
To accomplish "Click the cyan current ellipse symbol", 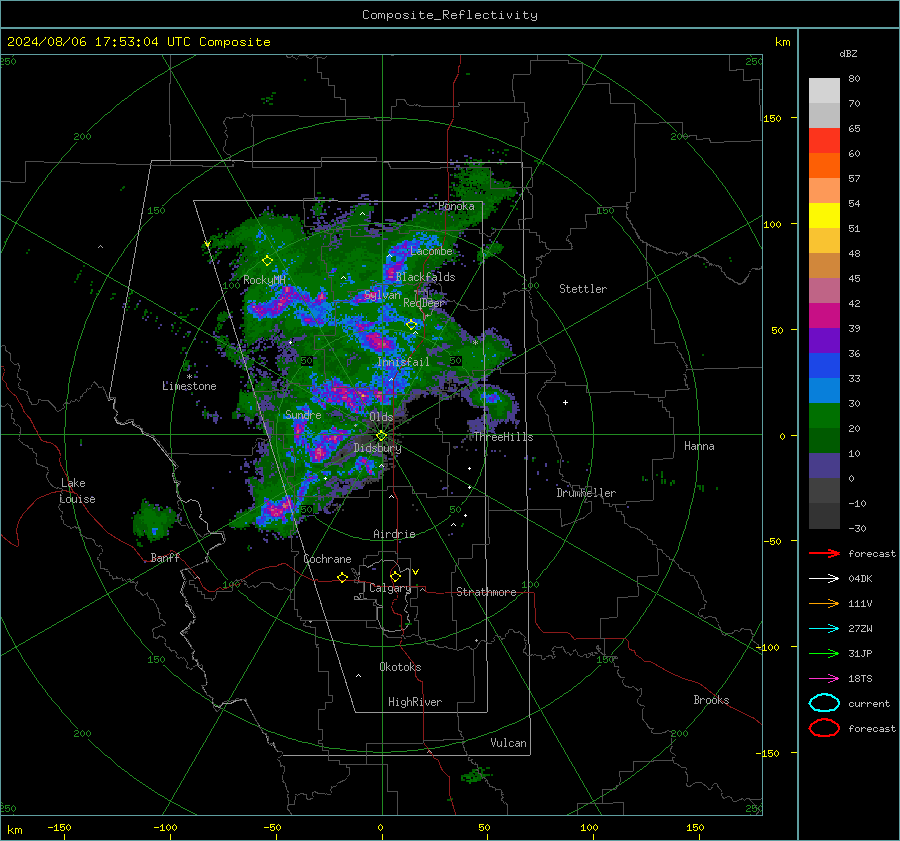I will 824,703.
